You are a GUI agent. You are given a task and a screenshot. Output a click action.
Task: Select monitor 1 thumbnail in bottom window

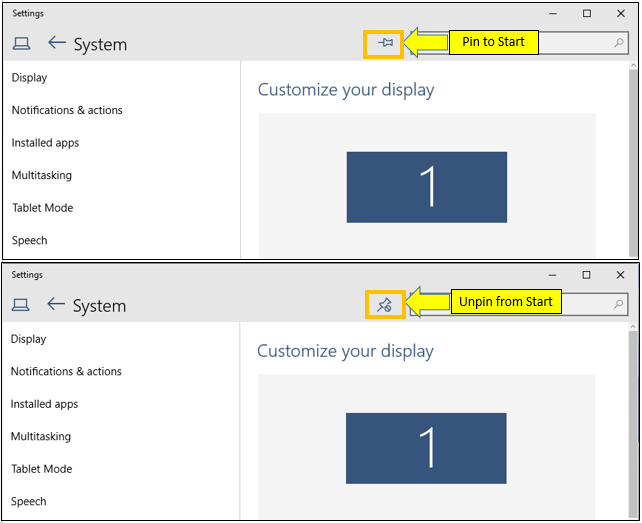click(x=426, y=448)
